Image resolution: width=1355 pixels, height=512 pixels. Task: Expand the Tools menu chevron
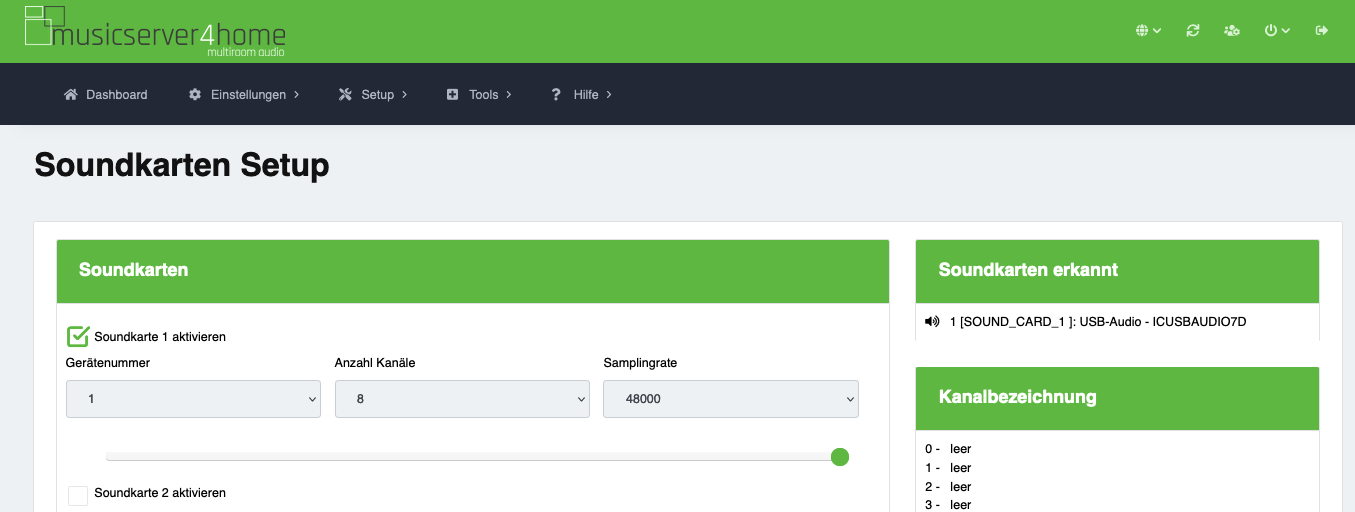[509, 94]
